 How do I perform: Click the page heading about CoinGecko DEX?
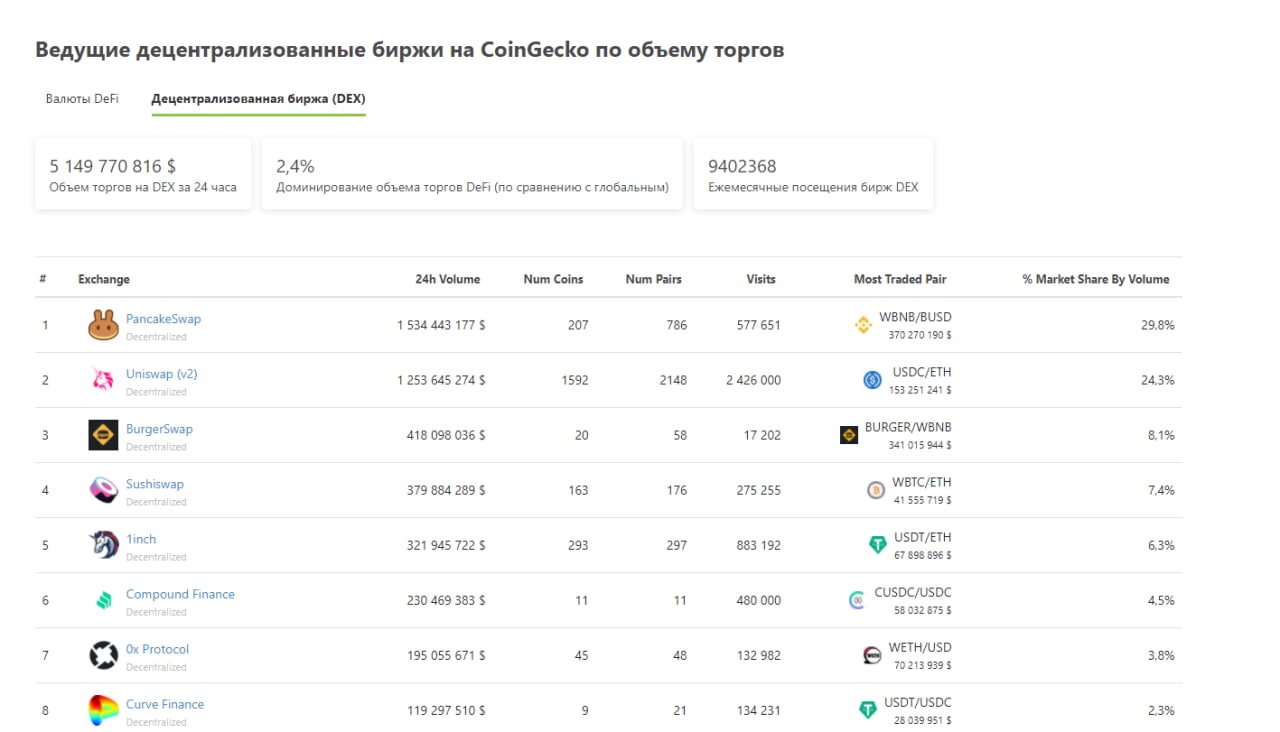(410, 50)
